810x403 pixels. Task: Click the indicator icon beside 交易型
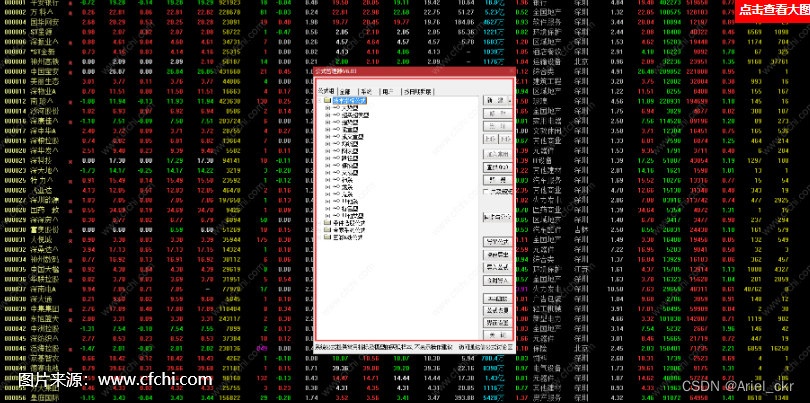point(336,173)
